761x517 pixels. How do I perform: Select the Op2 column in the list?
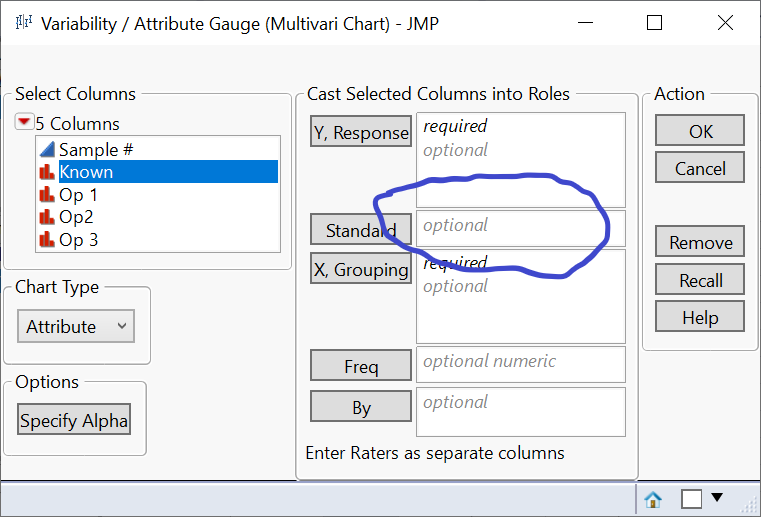(x=78, y=217)
